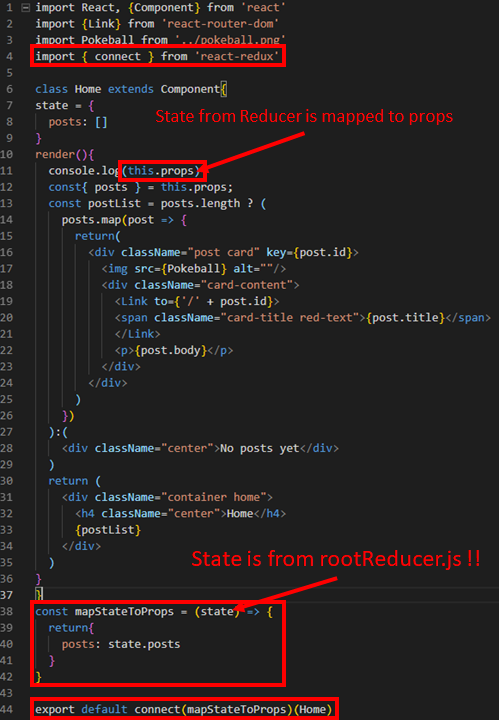This screenshot has width=499, height=720.
Task: Click state.posts on line 40
Action: [x=144, y=644]
